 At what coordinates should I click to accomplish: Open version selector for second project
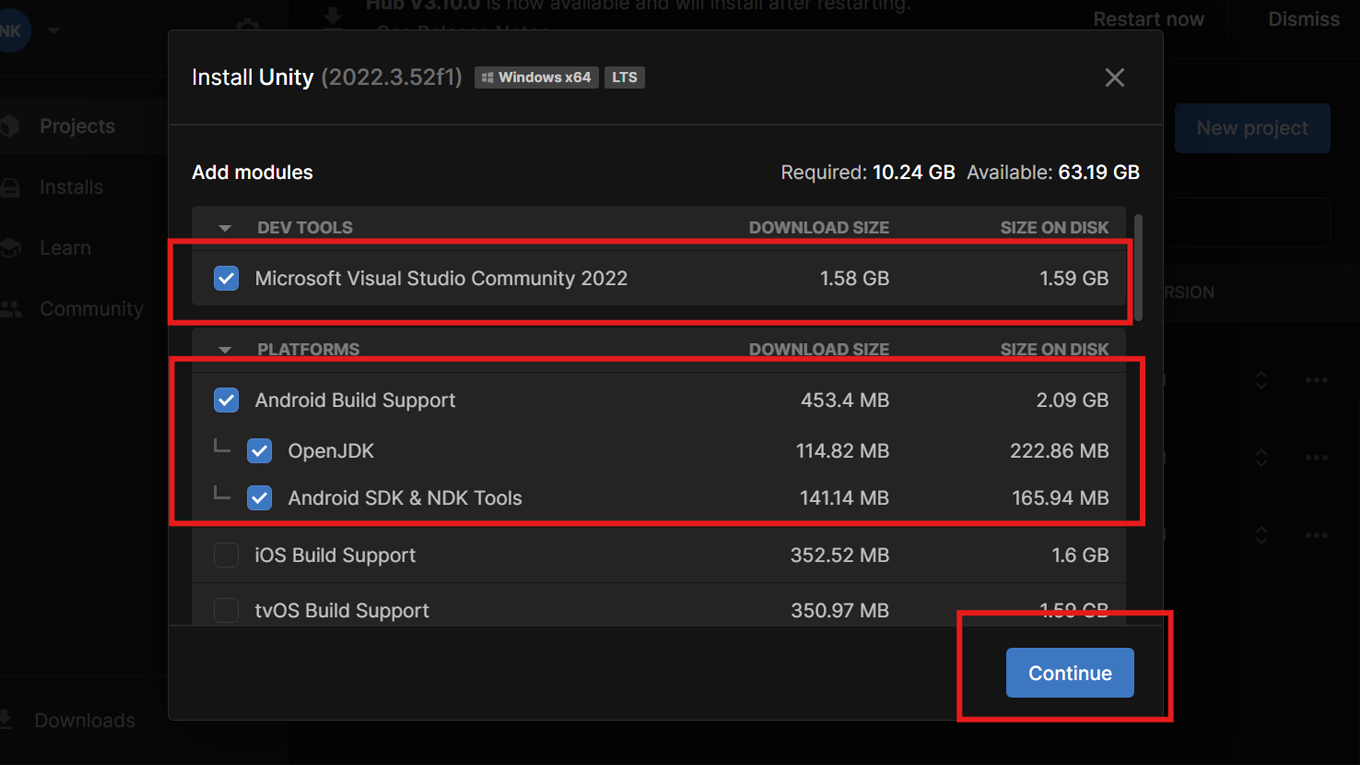coord(1261,458)
